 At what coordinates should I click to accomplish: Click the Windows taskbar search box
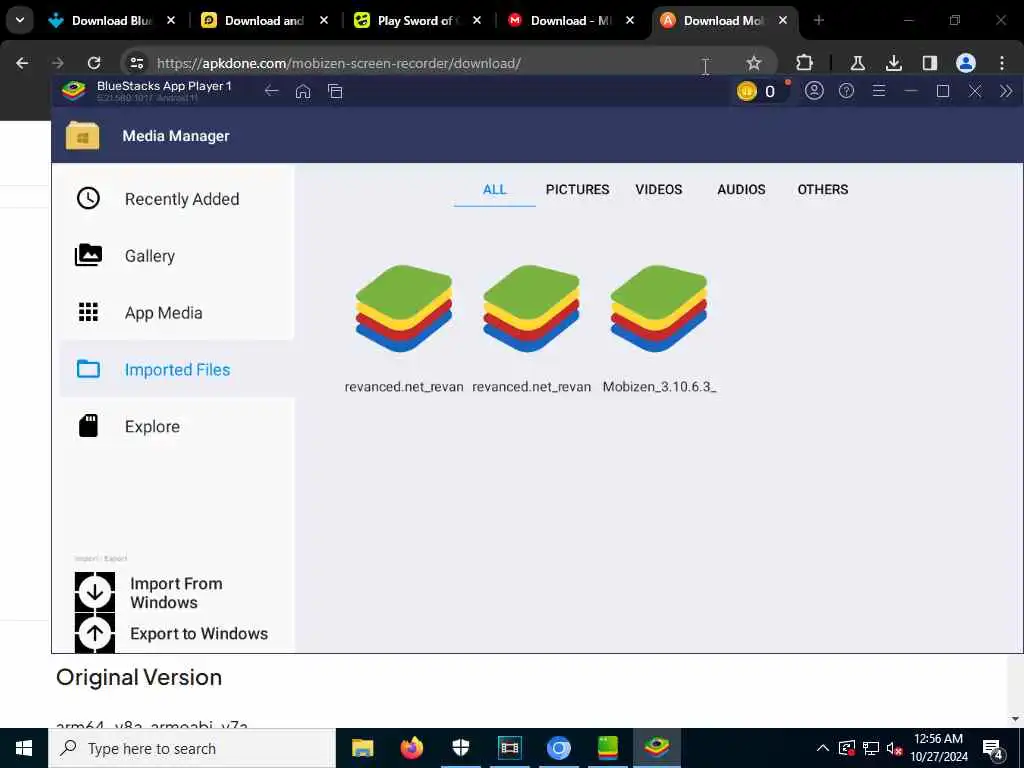click(192, 748)
